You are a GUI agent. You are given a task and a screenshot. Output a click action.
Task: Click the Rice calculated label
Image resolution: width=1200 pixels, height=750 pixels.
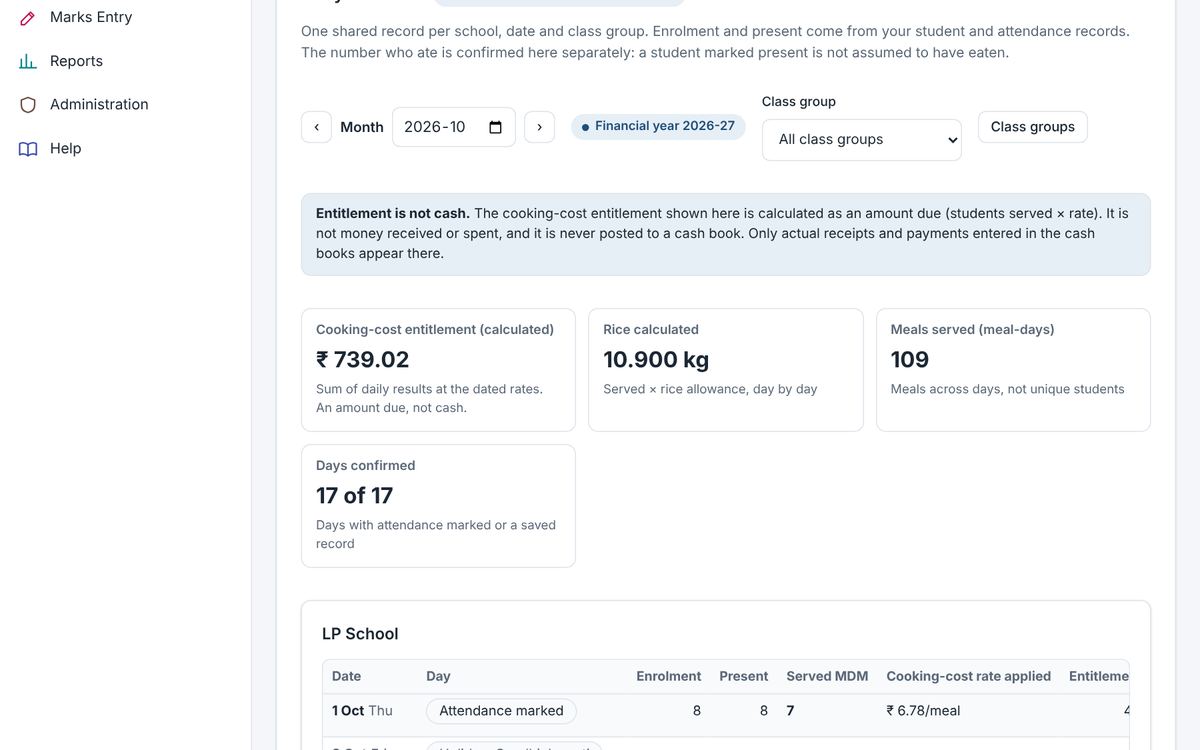point(651,329)
